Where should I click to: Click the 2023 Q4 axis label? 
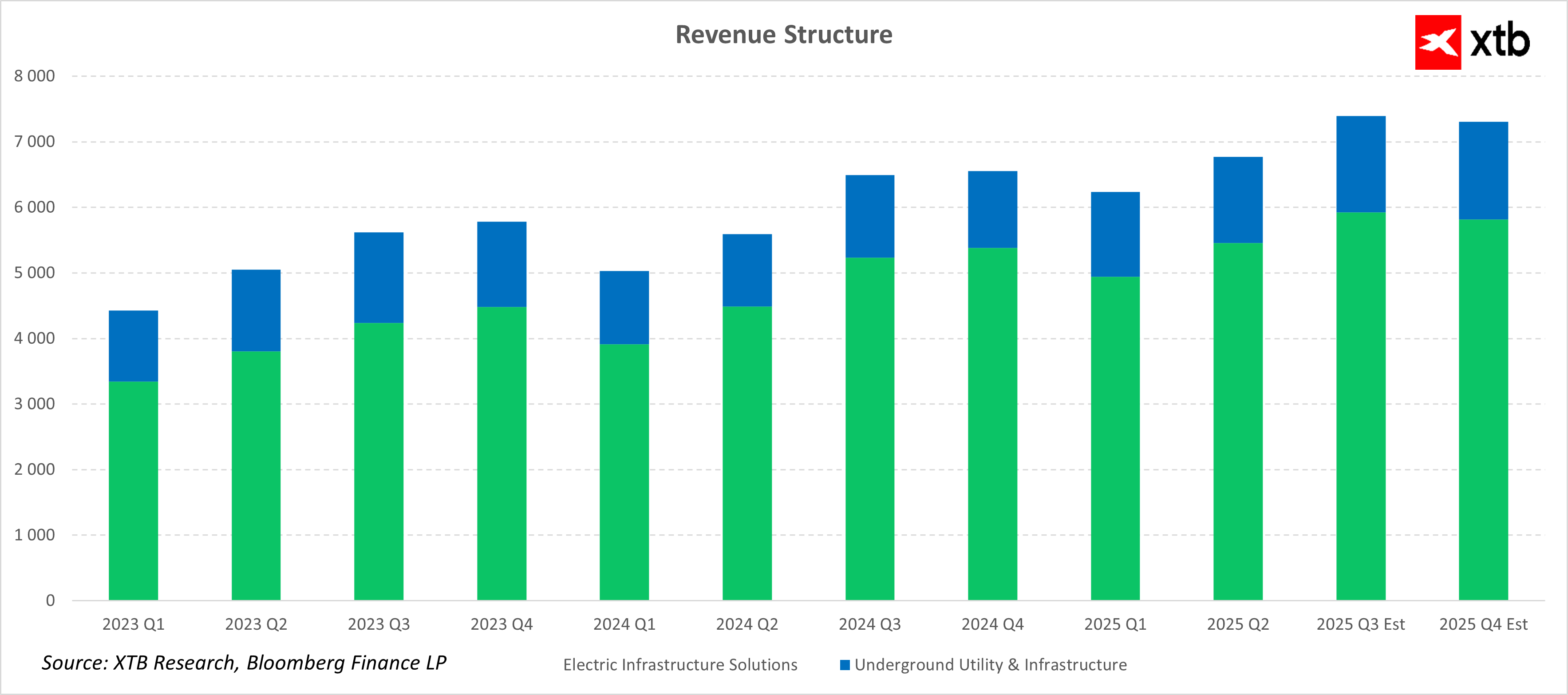click(501, 624)
